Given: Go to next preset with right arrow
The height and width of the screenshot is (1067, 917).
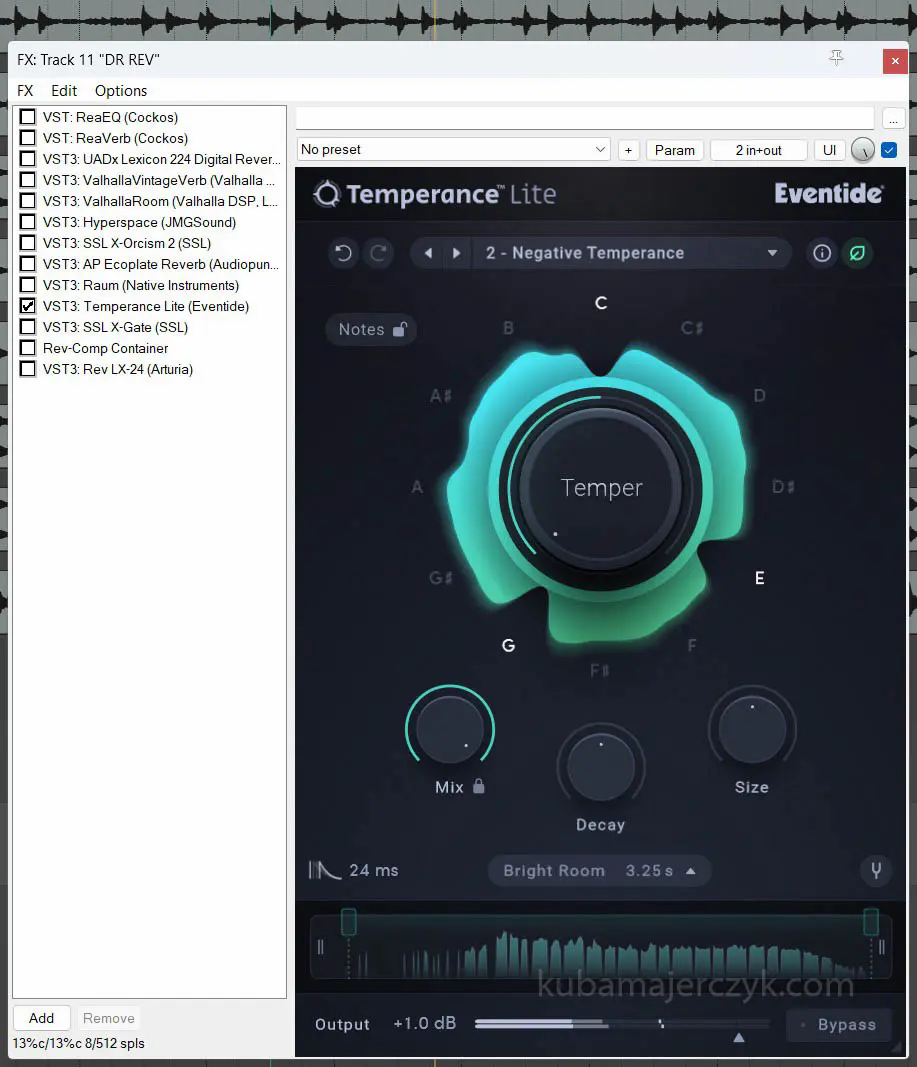Looking at the screenshot, I should point(457,253).
